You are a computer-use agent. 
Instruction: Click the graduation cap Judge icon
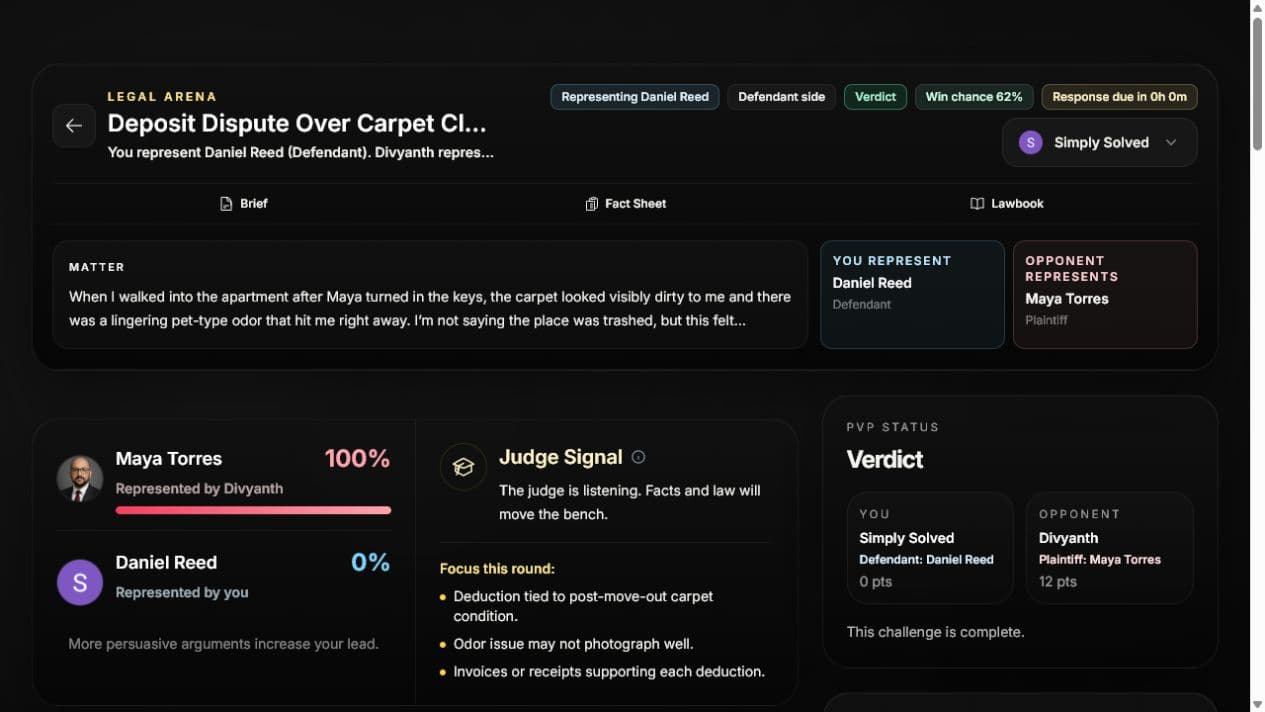tap(463, 467)
